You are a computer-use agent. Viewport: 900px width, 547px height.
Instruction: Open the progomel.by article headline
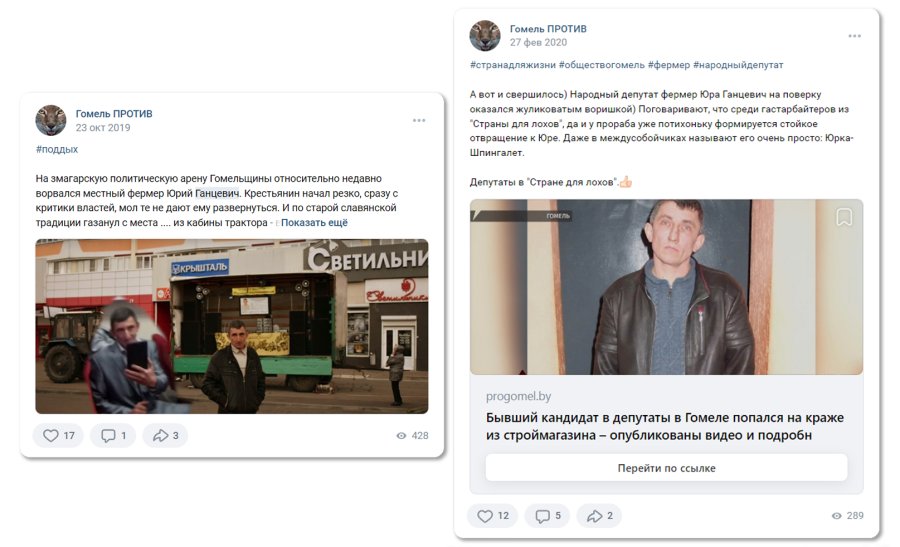pos(665,426)
